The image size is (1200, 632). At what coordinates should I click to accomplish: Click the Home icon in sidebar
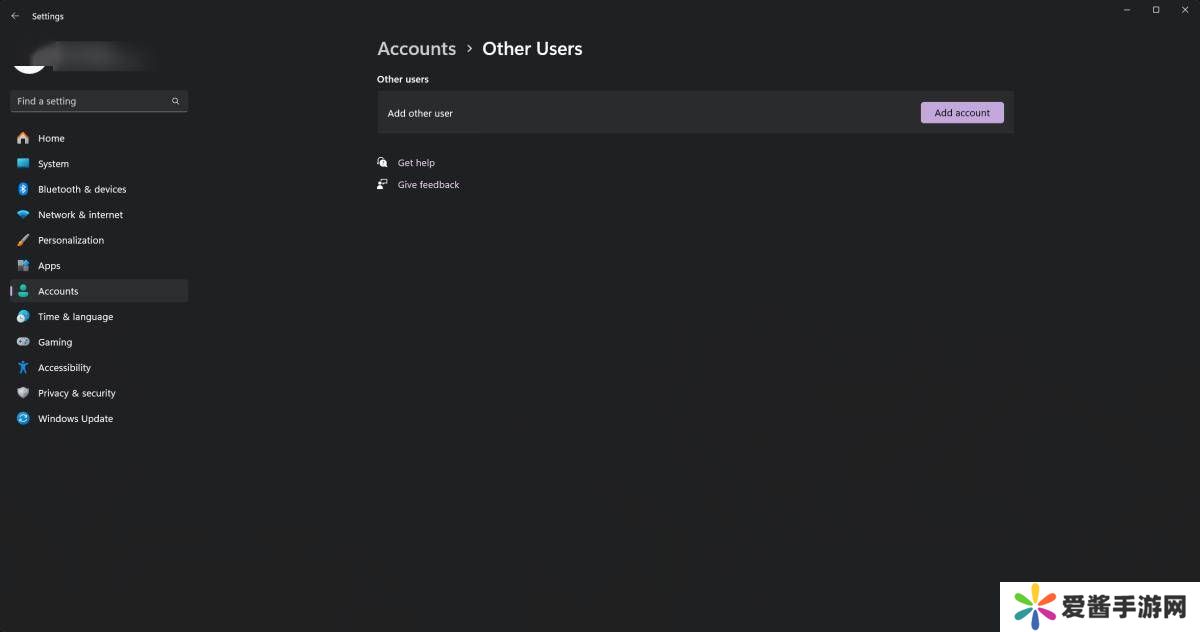[23, 138]
